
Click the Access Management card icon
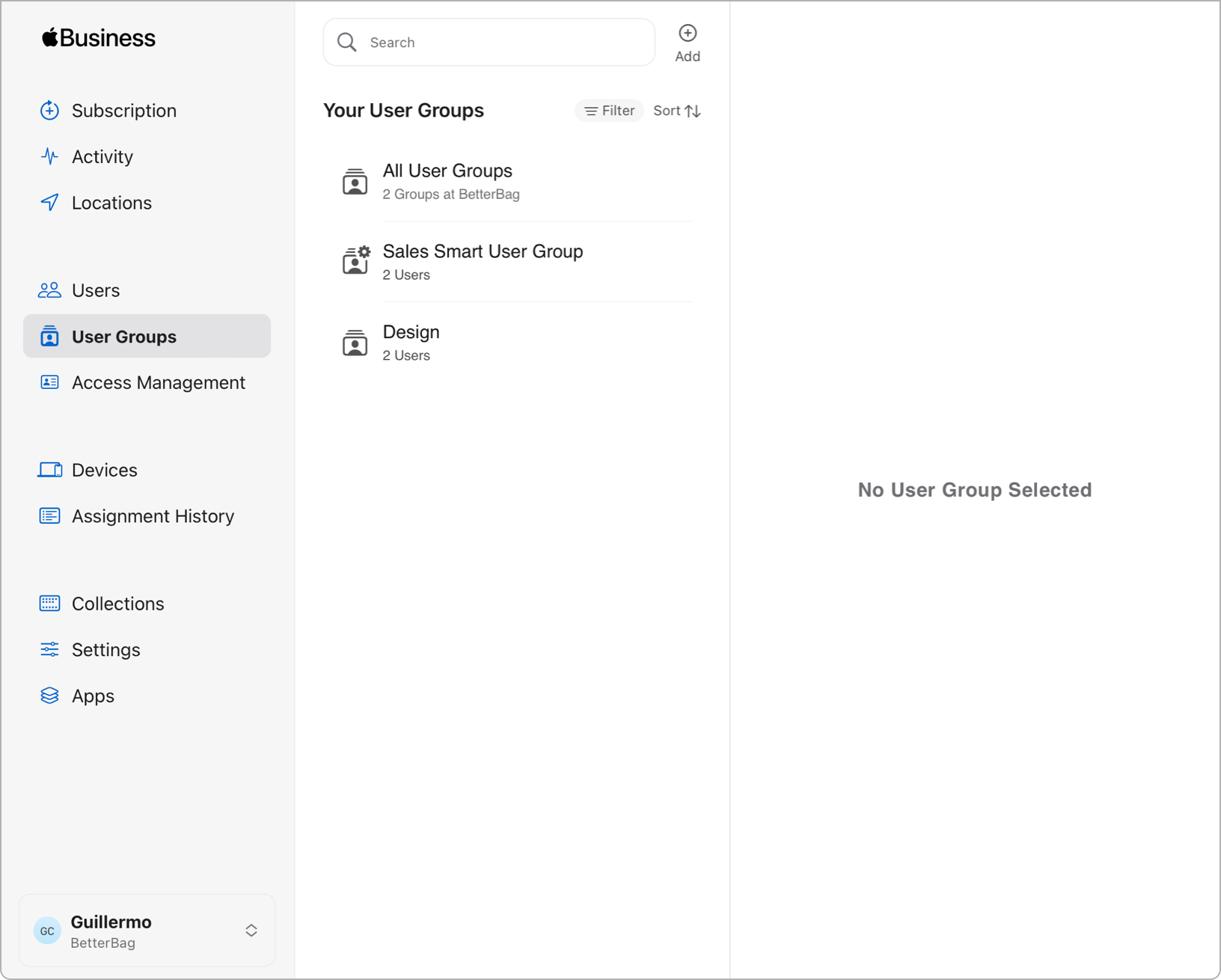point(49,382)
